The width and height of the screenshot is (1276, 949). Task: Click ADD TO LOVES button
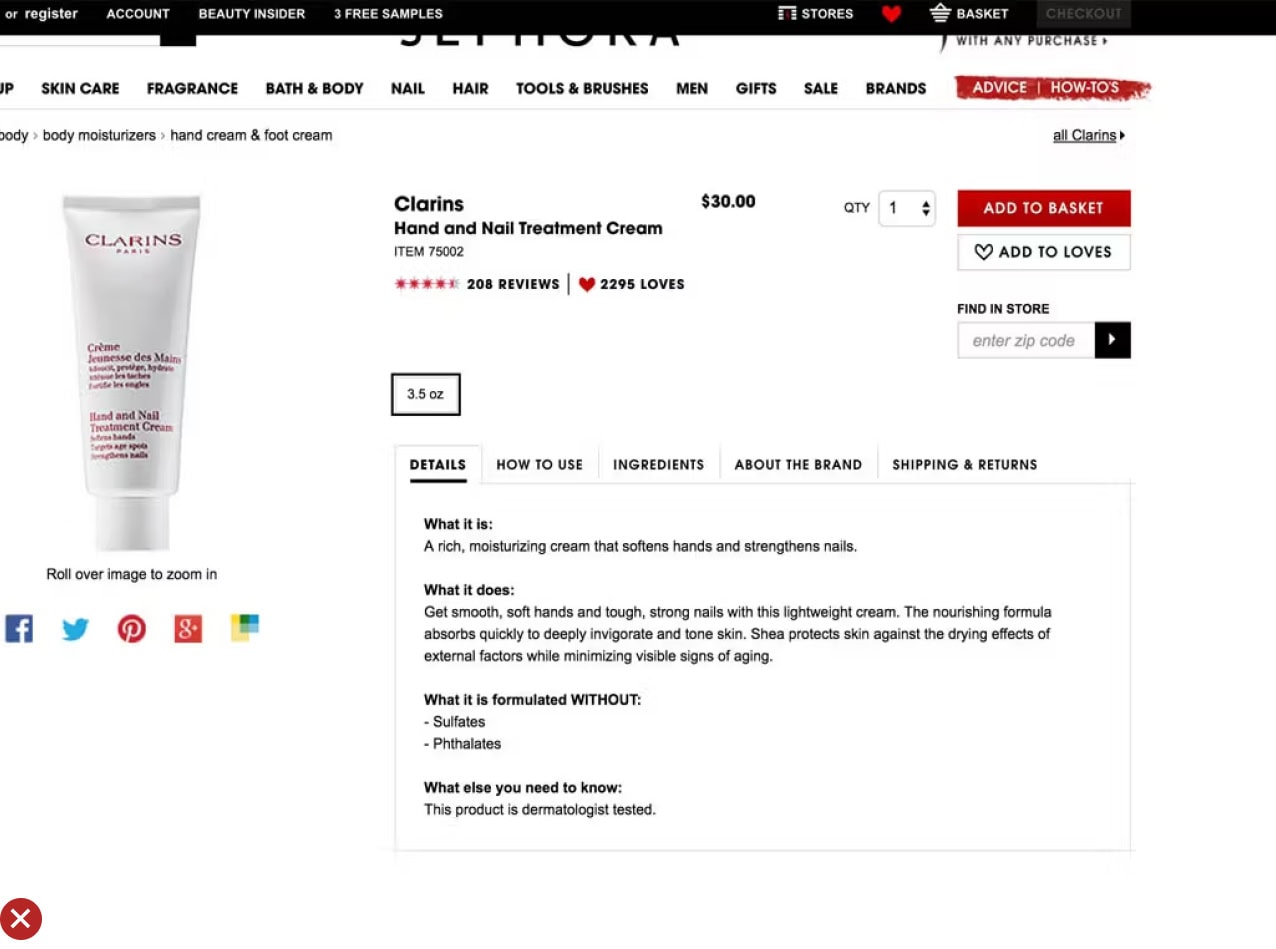1044,252
